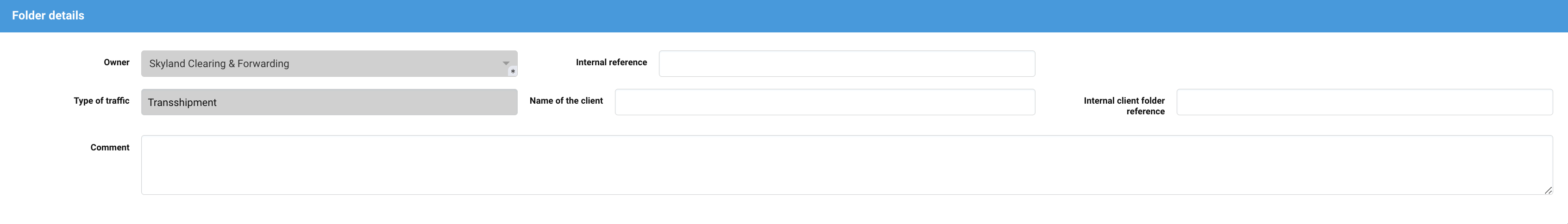This screenshot has width=1568, height=224.
Task: Click the Folder details header title
Action: [48, 16]
